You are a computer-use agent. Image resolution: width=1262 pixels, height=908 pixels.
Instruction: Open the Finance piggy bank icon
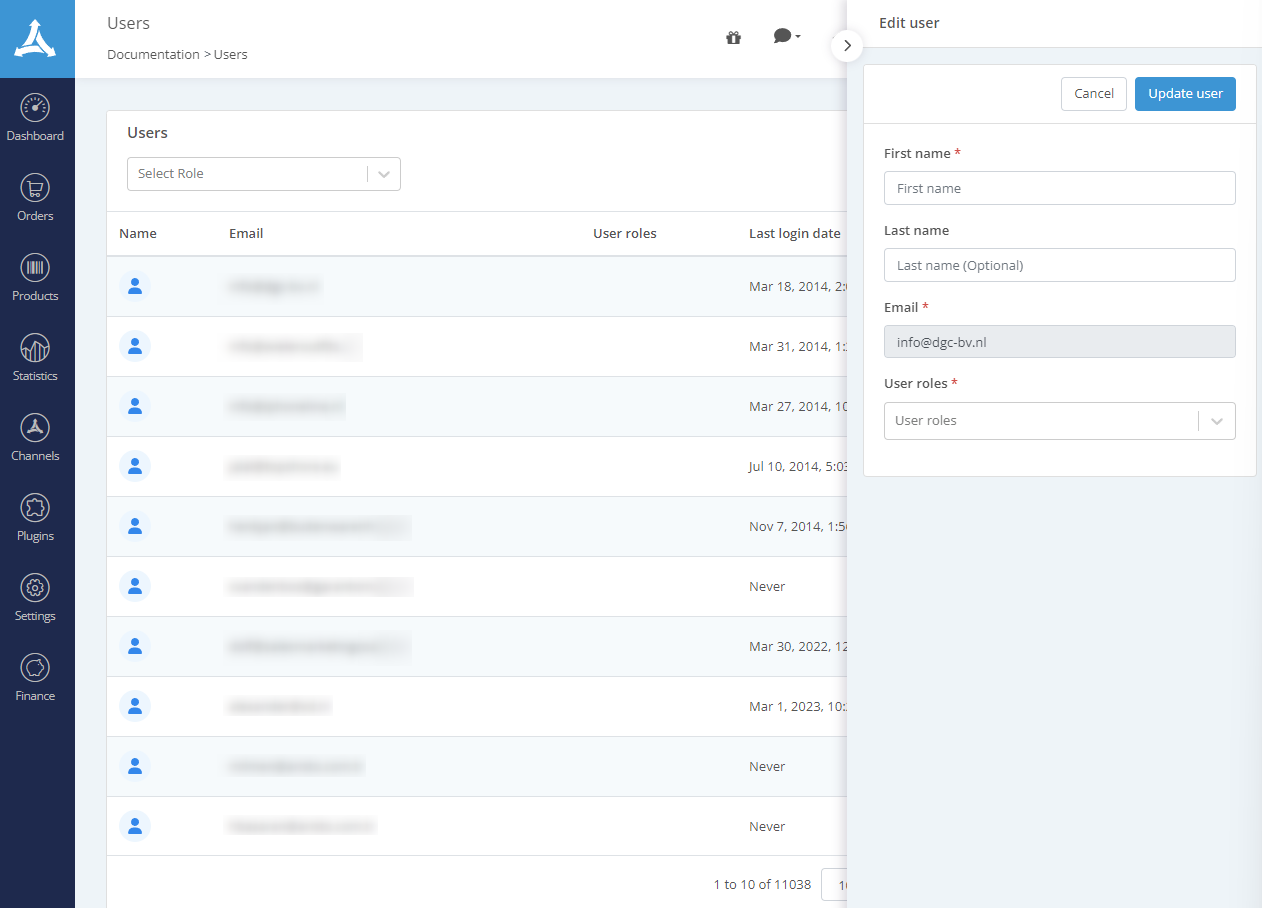pos(35,668)
